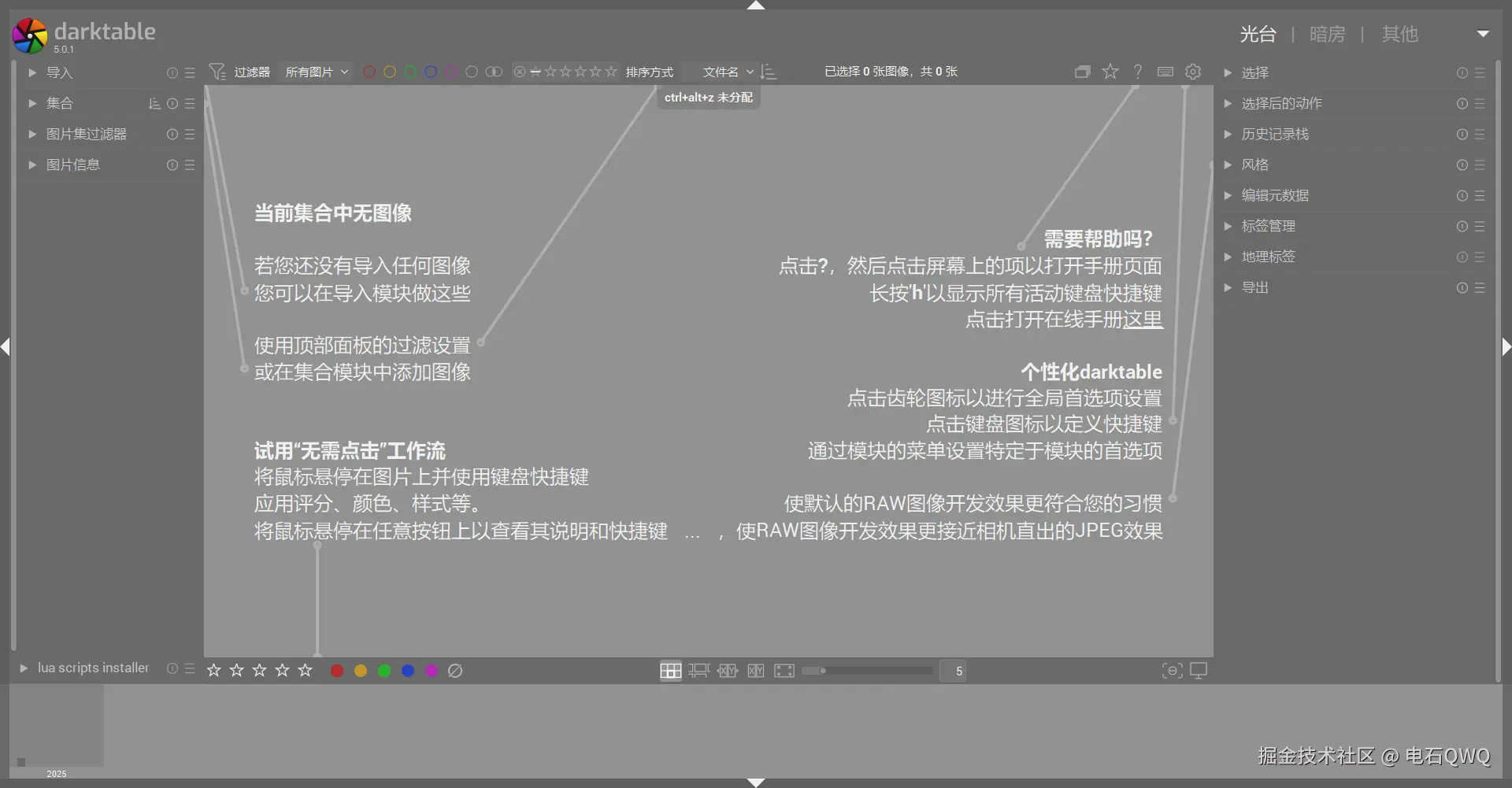Expand the 地理标签 module
The width and height of the screenshot is (1512, 788).
(x=1228, y=257)
